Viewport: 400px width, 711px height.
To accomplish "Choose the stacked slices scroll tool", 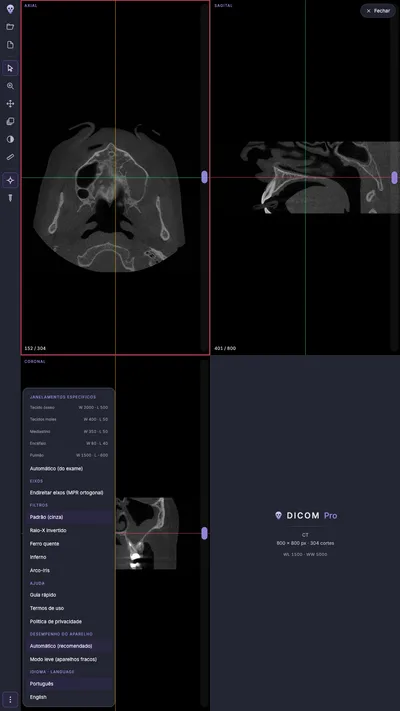I will point(10,122).
